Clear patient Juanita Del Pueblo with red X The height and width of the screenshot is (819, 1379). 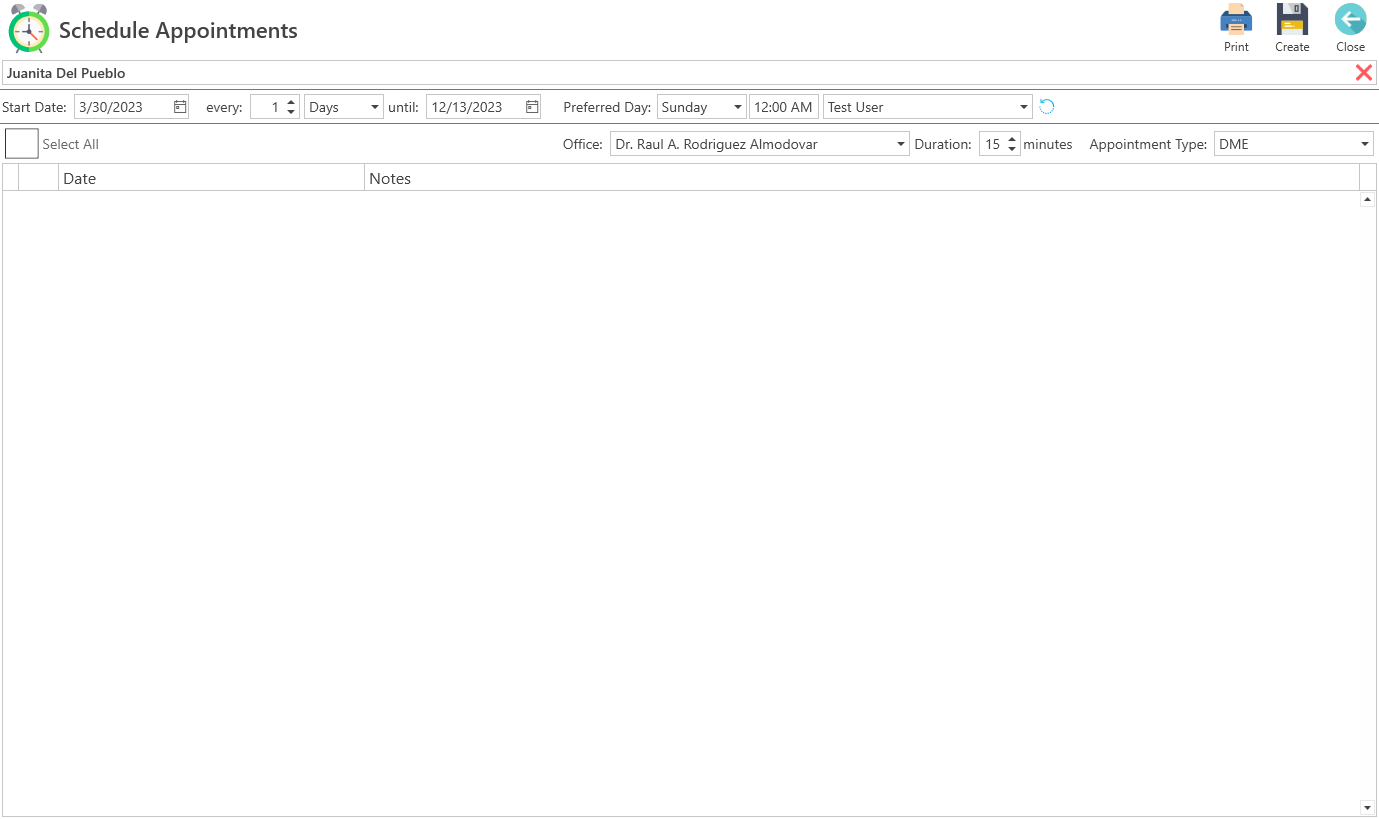coord(1364,72)
